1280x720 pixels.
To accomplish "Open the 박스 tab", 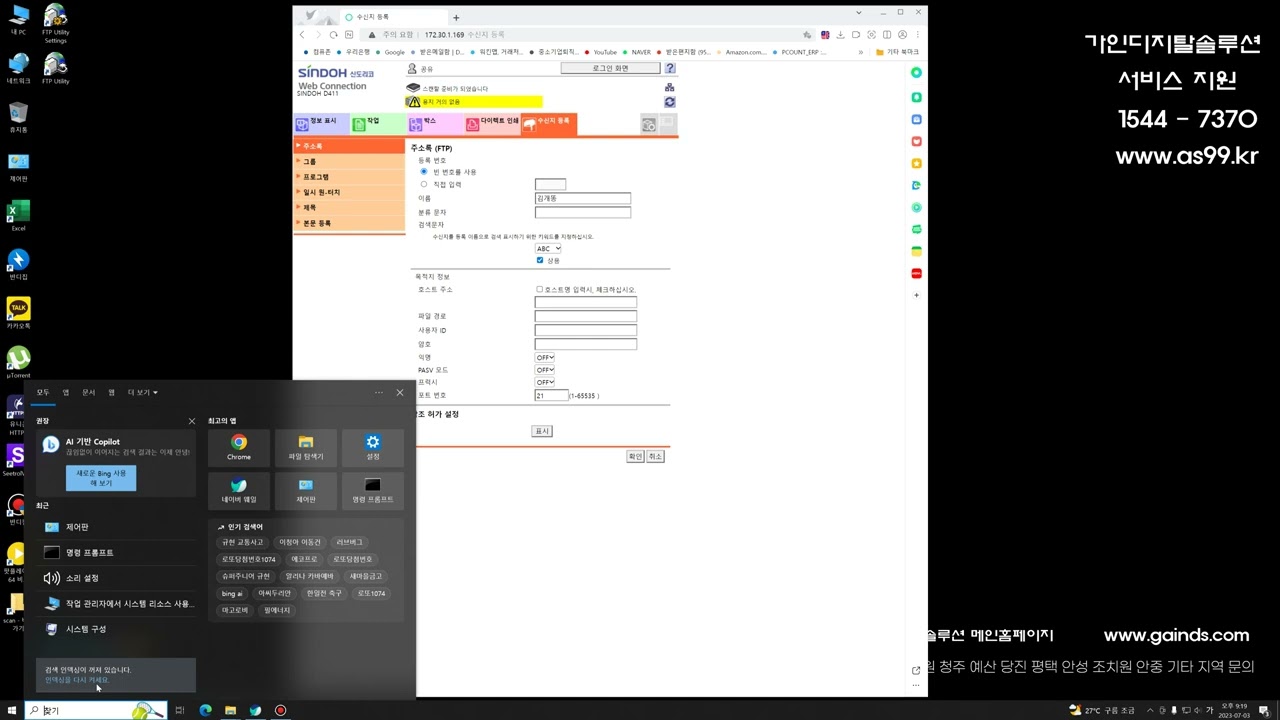I will coord(435,124).
